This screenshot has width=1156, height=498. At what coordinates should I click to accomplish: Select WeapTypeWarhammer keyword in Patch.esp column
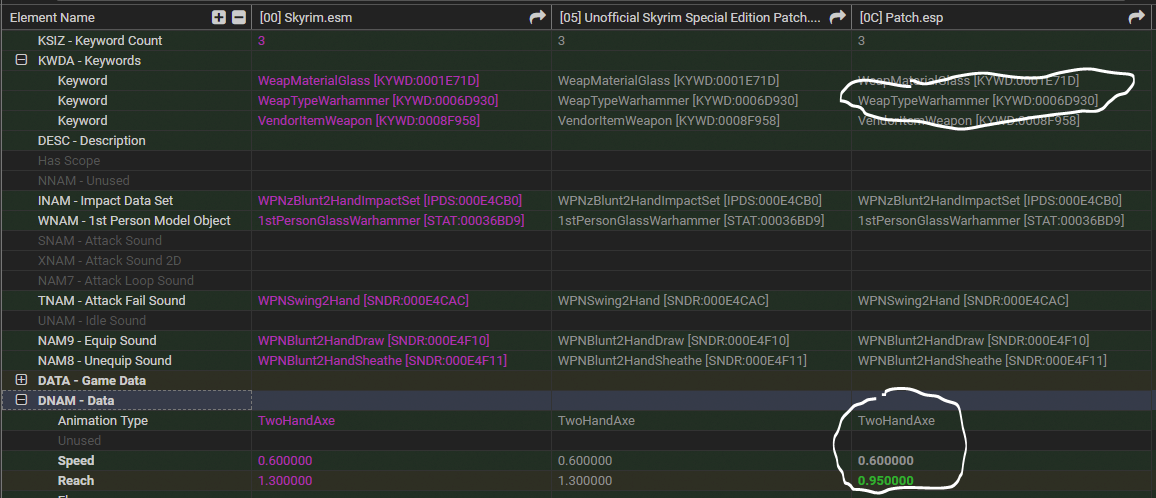(x=977, y=101)
